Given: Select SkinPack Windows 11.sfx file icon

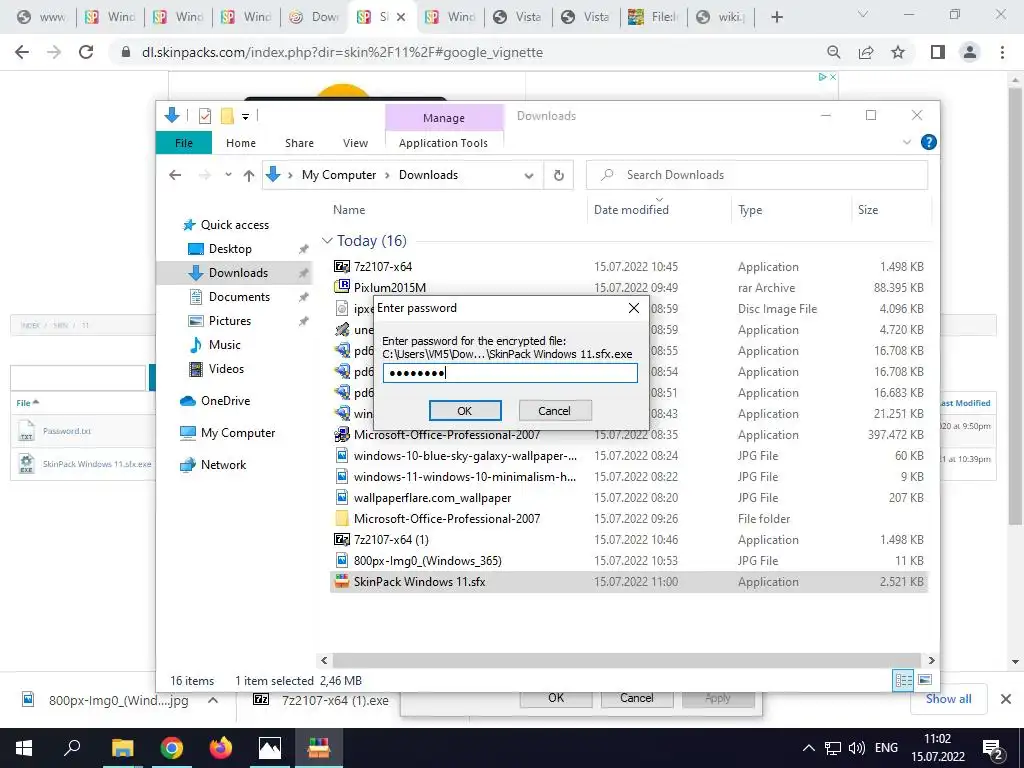Looking at the screenshot, I should 342,581.
